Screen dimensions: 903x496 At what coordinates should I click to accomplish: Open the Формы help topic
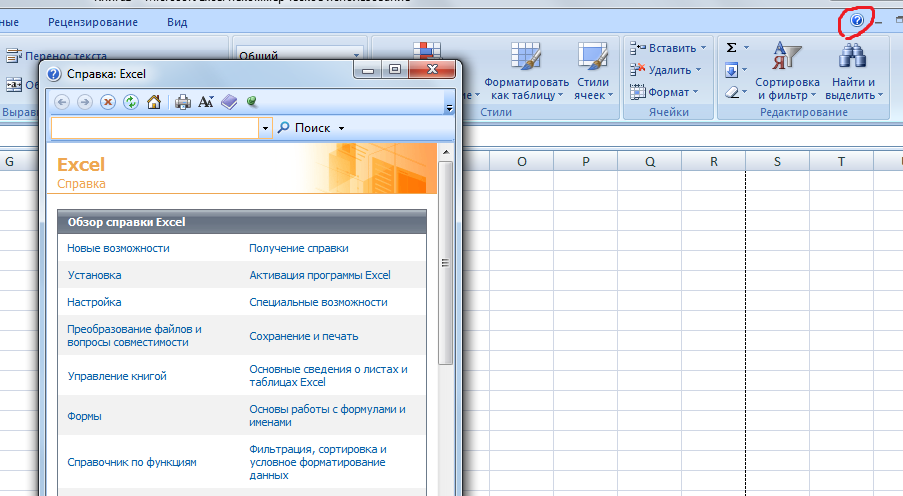[84, 416]
